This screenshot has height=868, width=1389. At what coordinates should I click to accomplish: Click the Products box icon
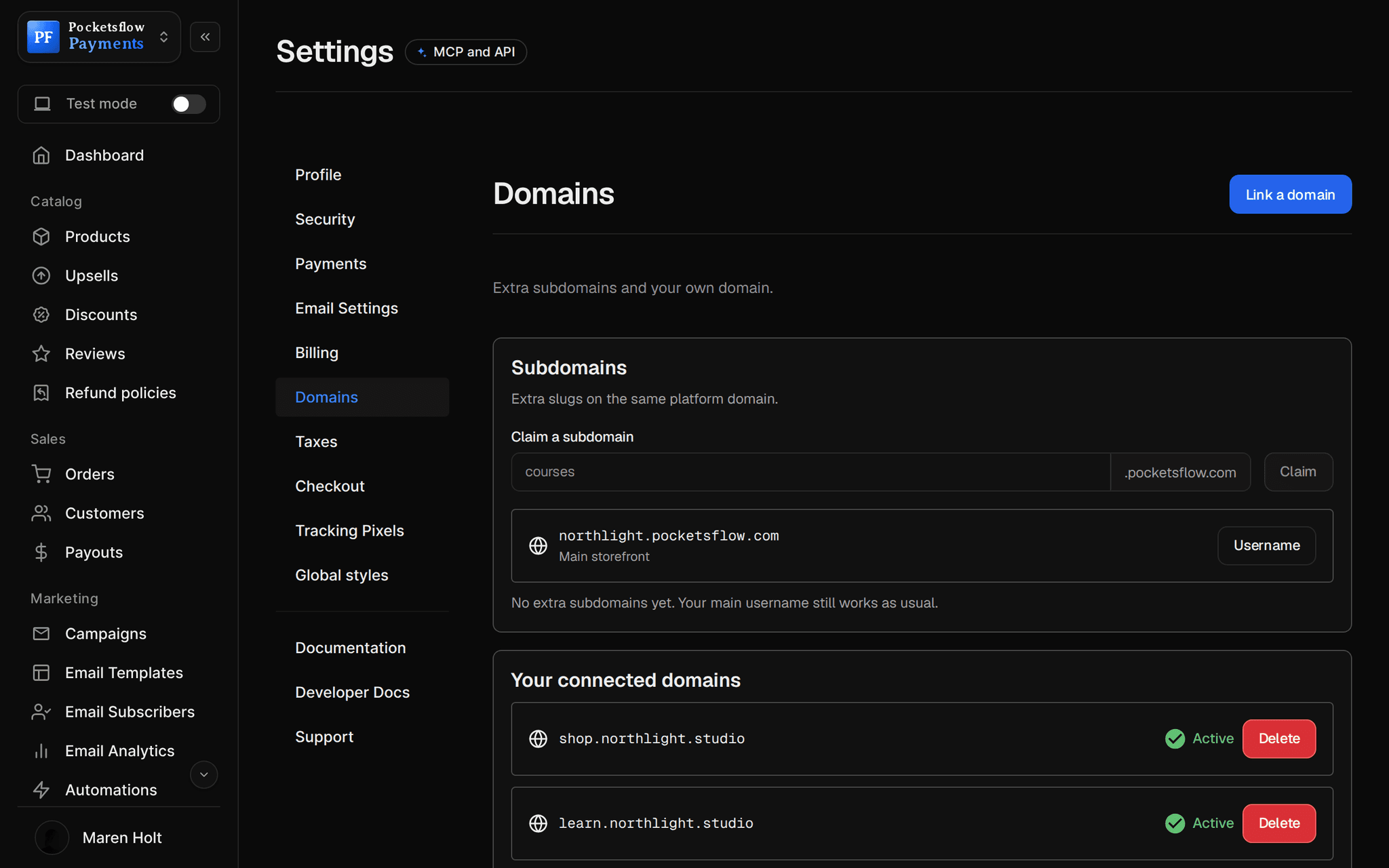pos(41,237)
